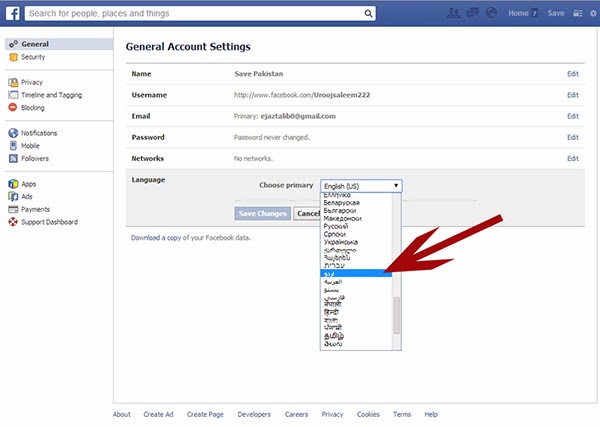This screenshot has height=427, width=600.
Task: Click the Followers RSS icon
Action: click(13, 158)
